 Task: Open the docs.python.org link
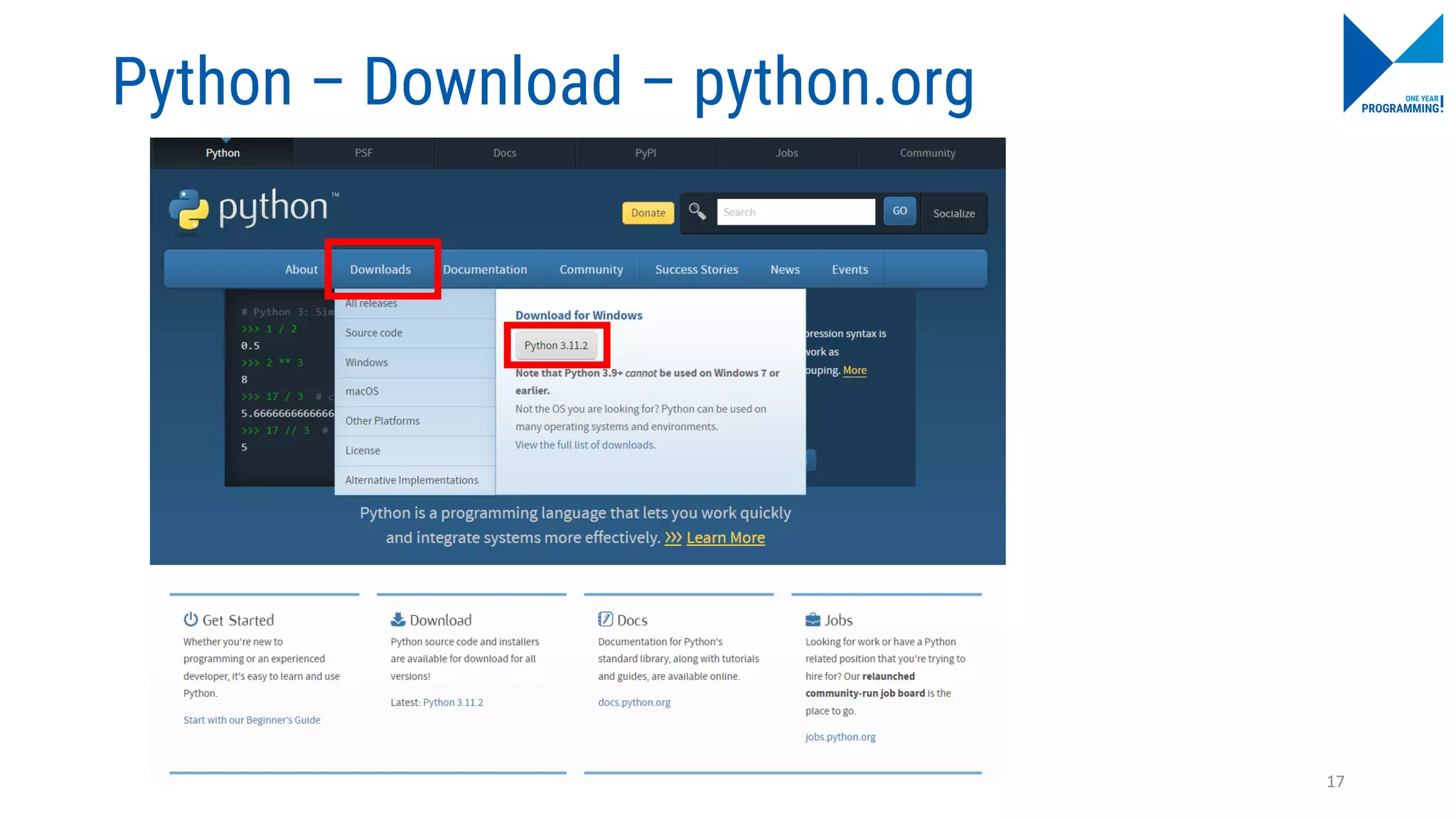(x=634, y=702)
